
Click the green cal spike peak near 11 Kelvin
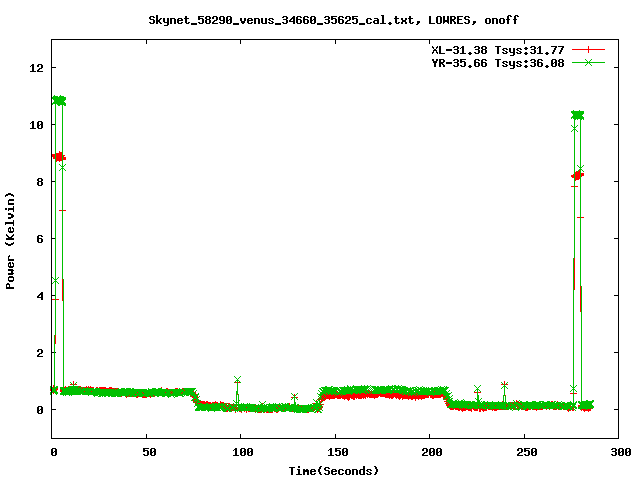[x=59, y=100]
